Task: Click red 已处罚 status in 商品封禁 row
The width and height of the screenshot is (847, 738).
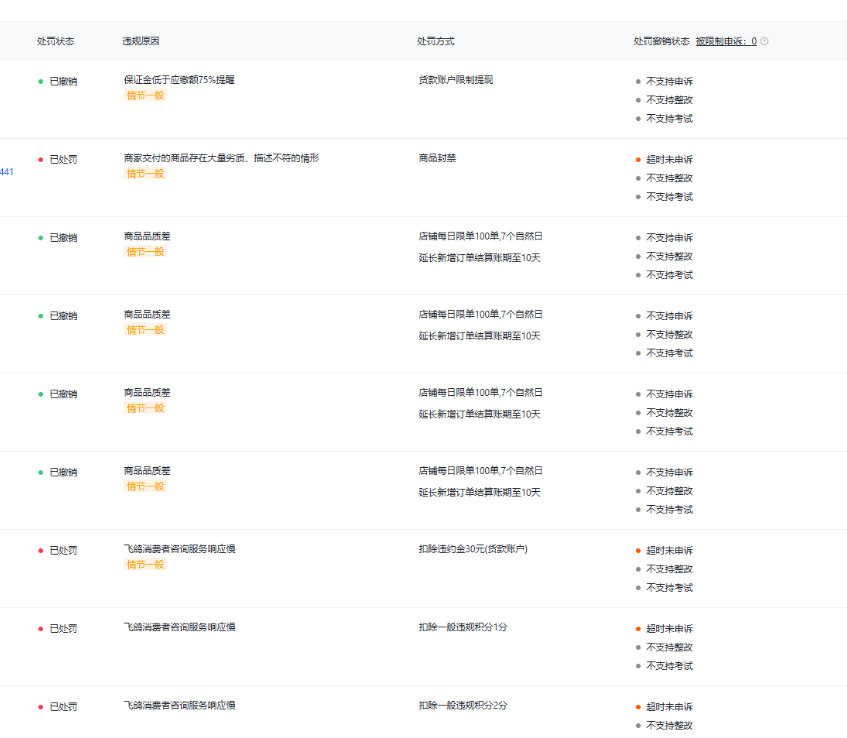Action: tap(63, 160)
